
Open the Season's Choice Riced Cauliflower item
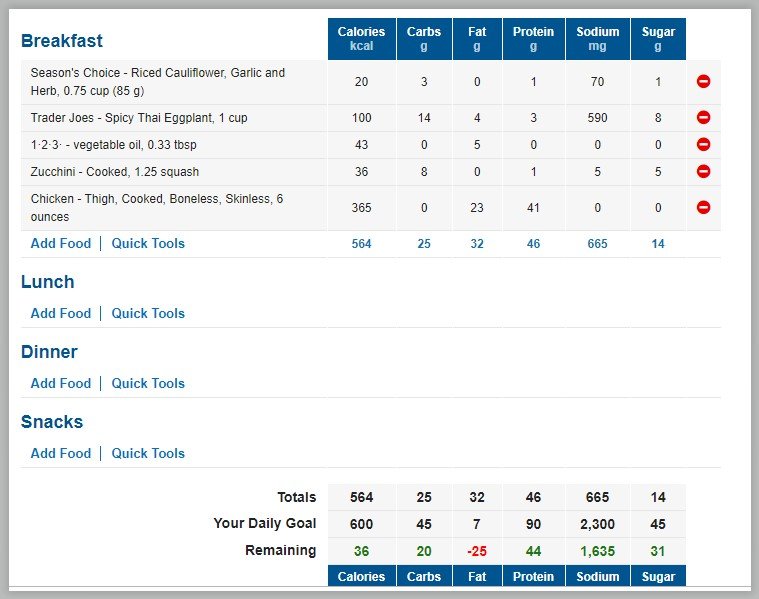pyautogui.click(x=158, y=82)
